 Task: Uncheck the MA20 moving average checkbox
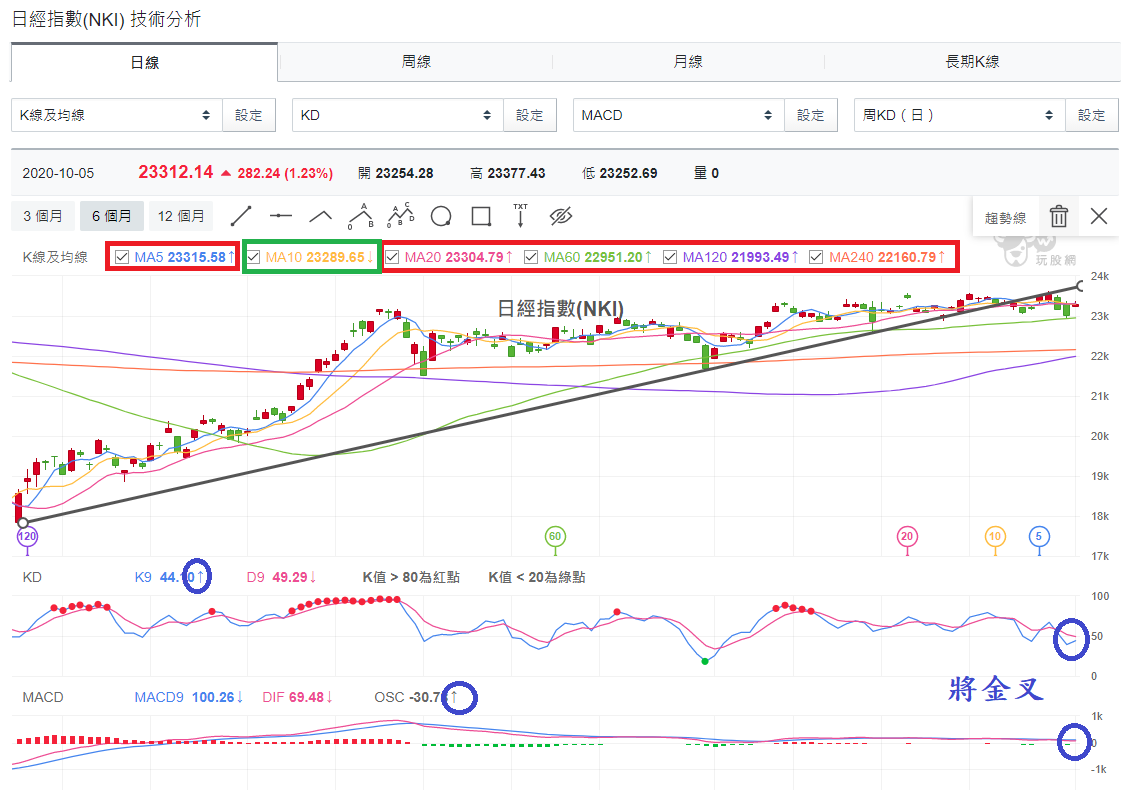coord(392,257)
